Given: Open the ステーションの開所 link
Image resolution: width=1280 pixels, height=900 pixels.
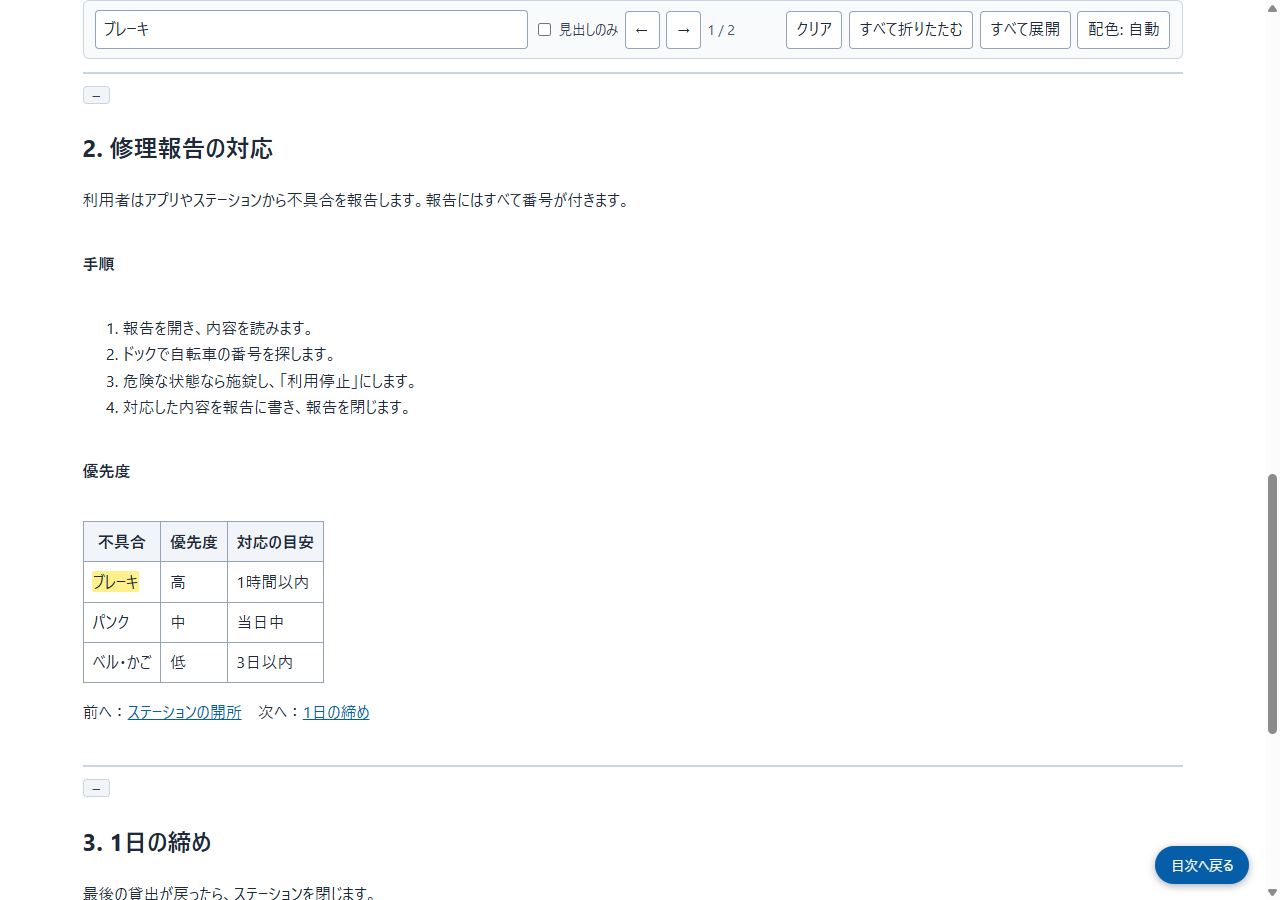Looking at the screenshot, I should pos(184,712).
